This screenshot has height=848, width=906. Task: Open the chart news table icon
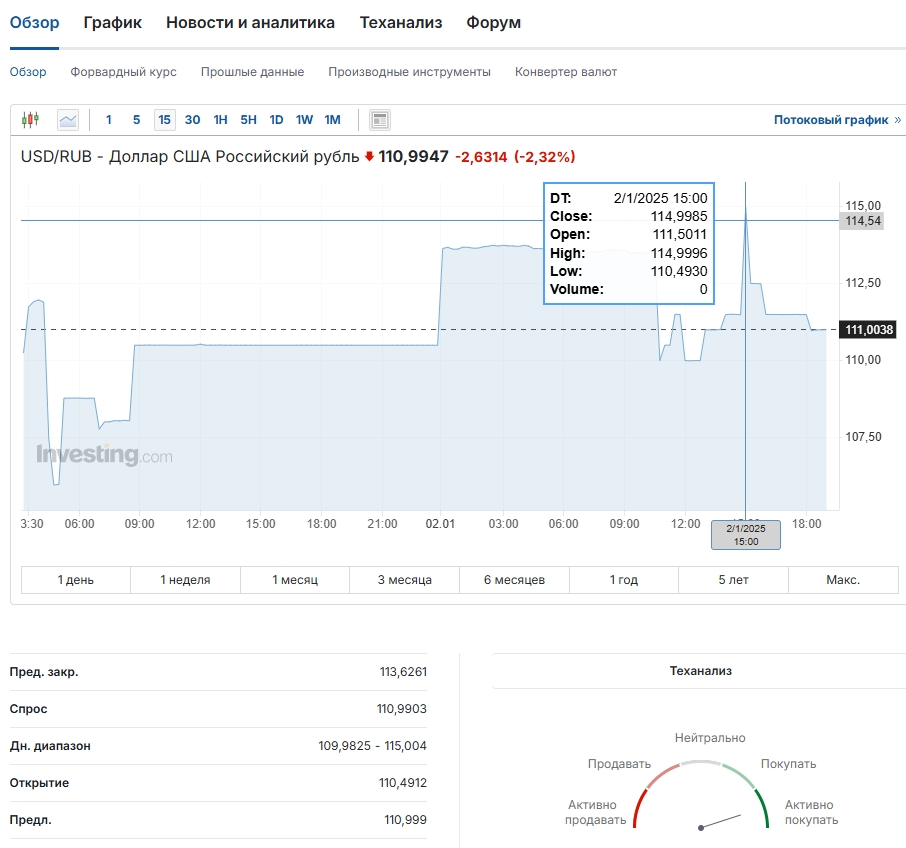click(x=380, y=120)
